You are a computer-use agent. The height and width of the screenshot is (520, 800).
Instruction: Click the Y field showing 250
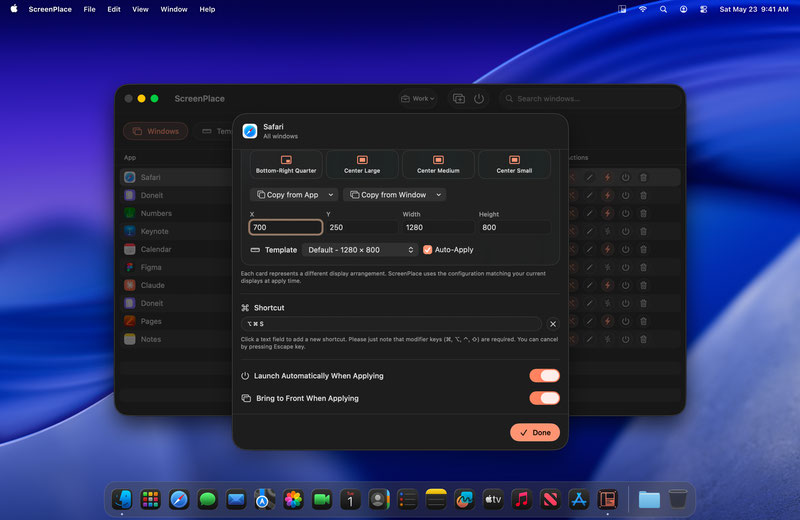(x=362, y=227)
